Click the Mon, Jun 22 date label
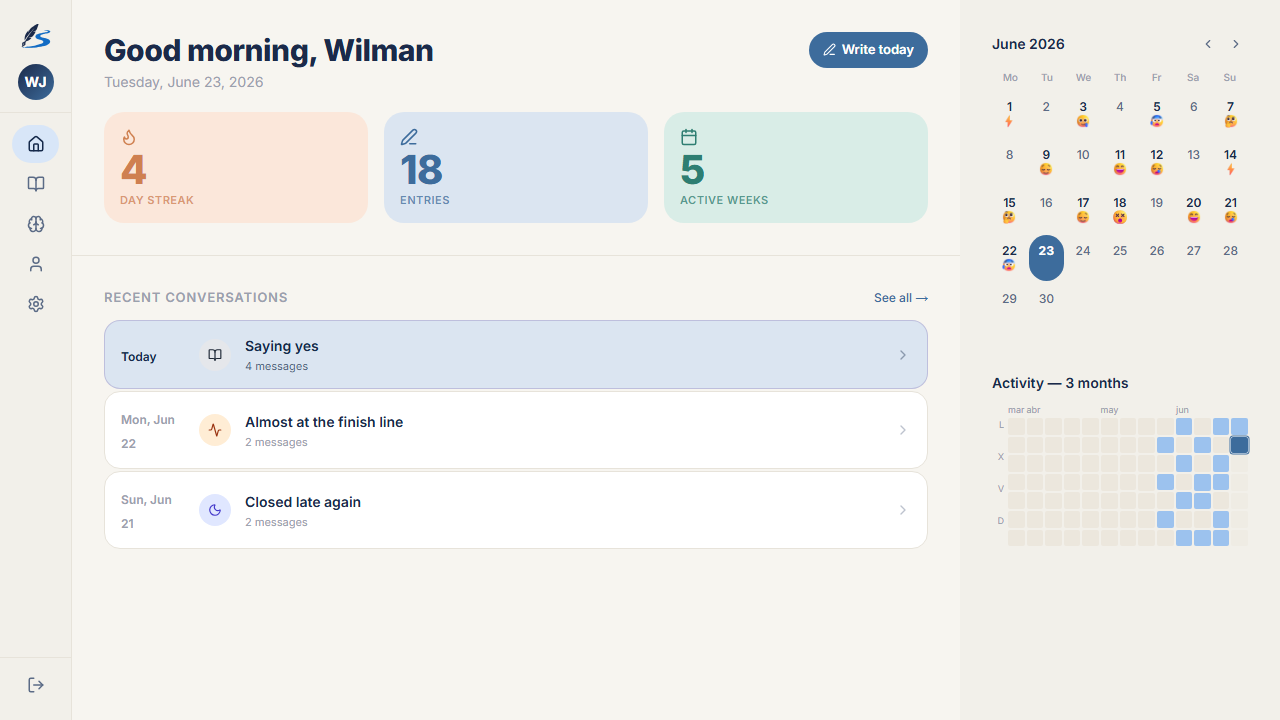 pyautogui.click(x=148, y=431)
